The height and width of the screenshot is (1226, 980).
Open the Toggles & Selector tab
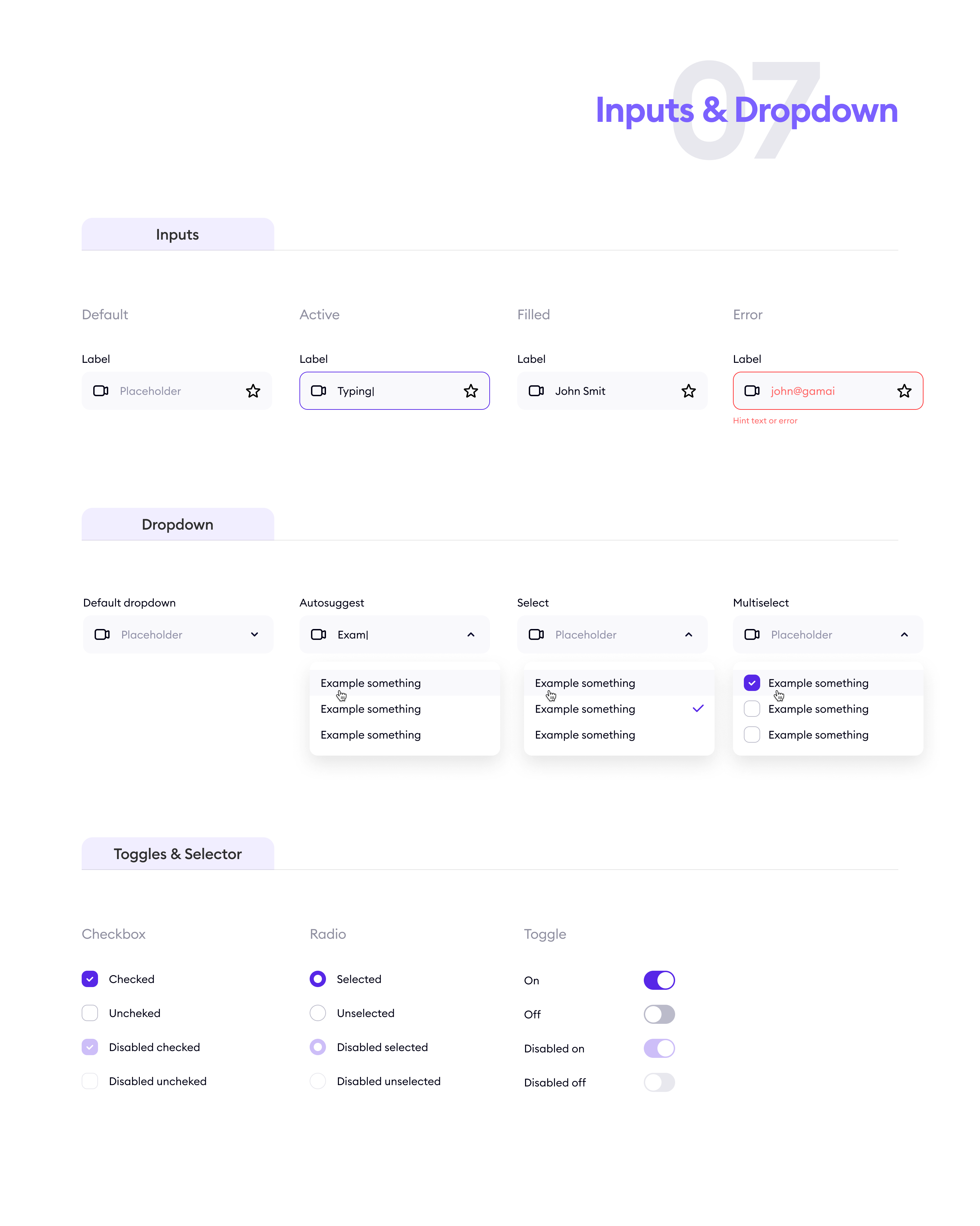tap(177, 854)
